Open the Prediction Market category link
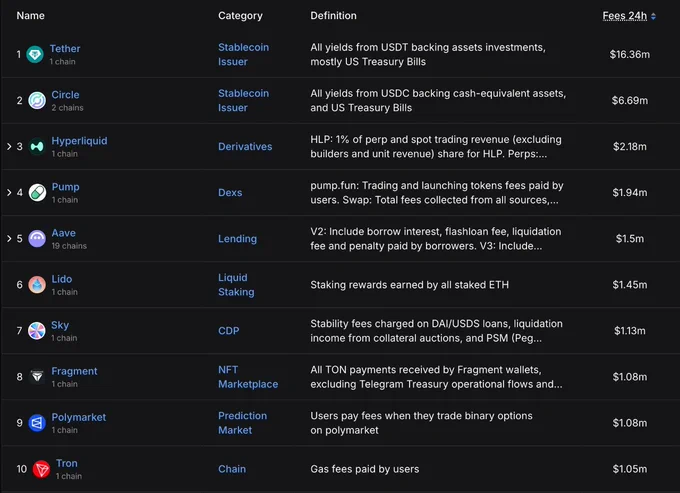 pyautogui.click(x=243, y=423)
